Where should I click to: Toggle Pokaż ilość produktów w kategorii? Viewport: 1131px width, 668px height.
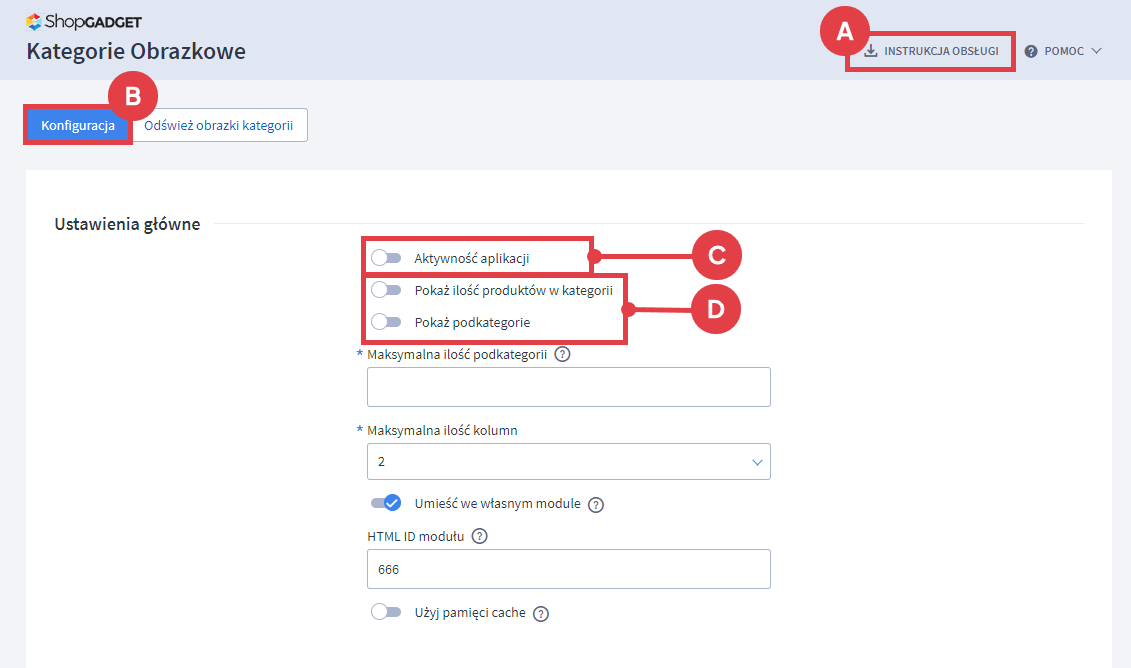[385, 290]
